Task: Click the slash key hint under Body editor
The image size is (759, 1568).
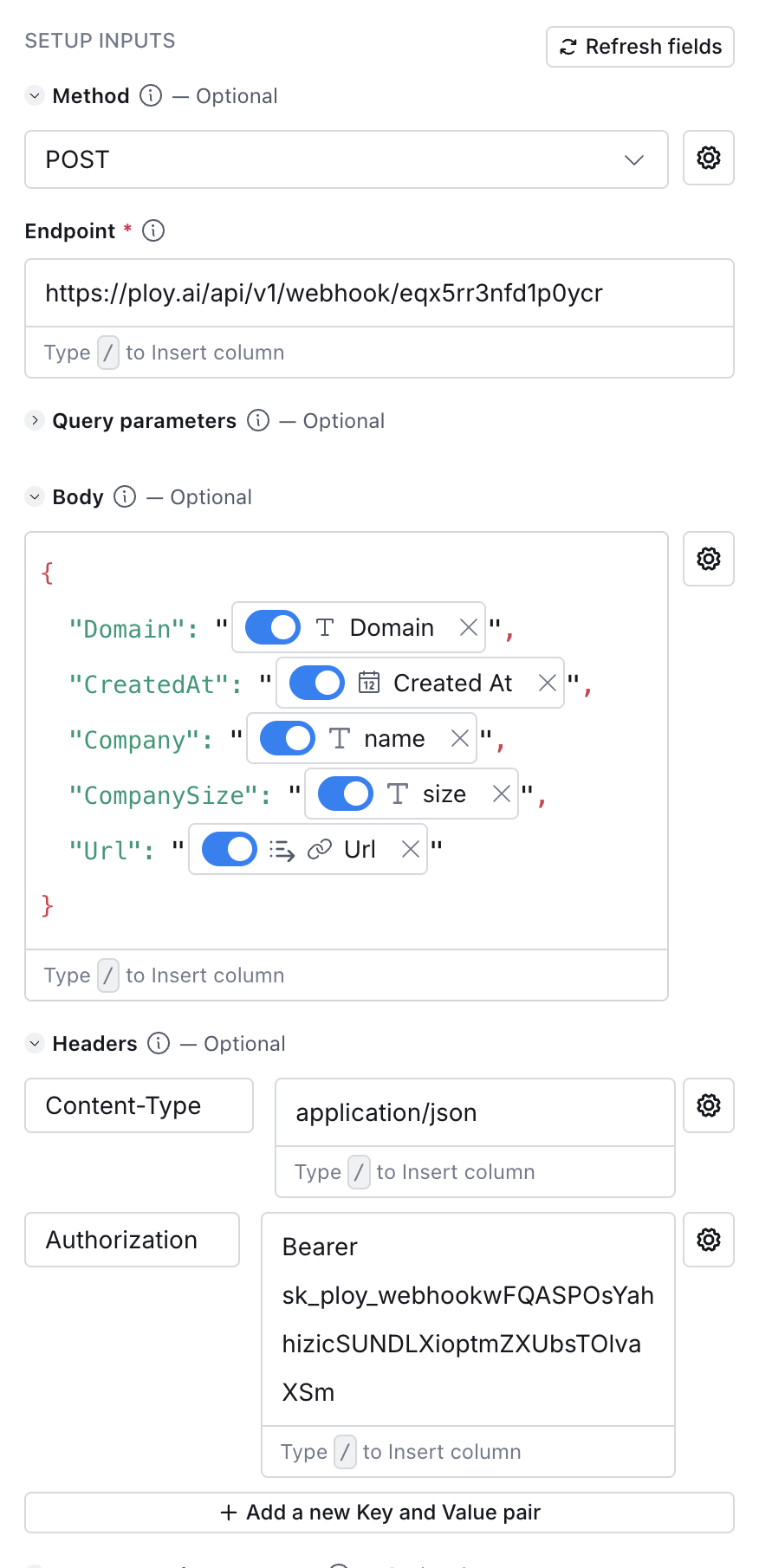Action: coord(108,975)
